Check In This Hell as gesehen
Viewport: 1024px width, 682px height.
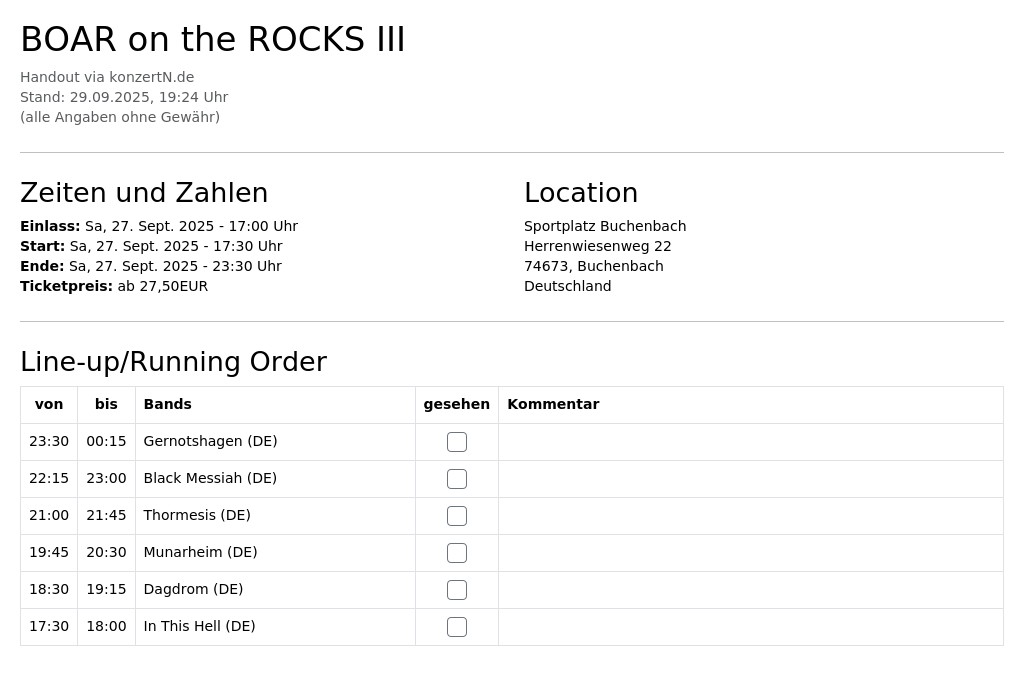click(x=456, y=627)
